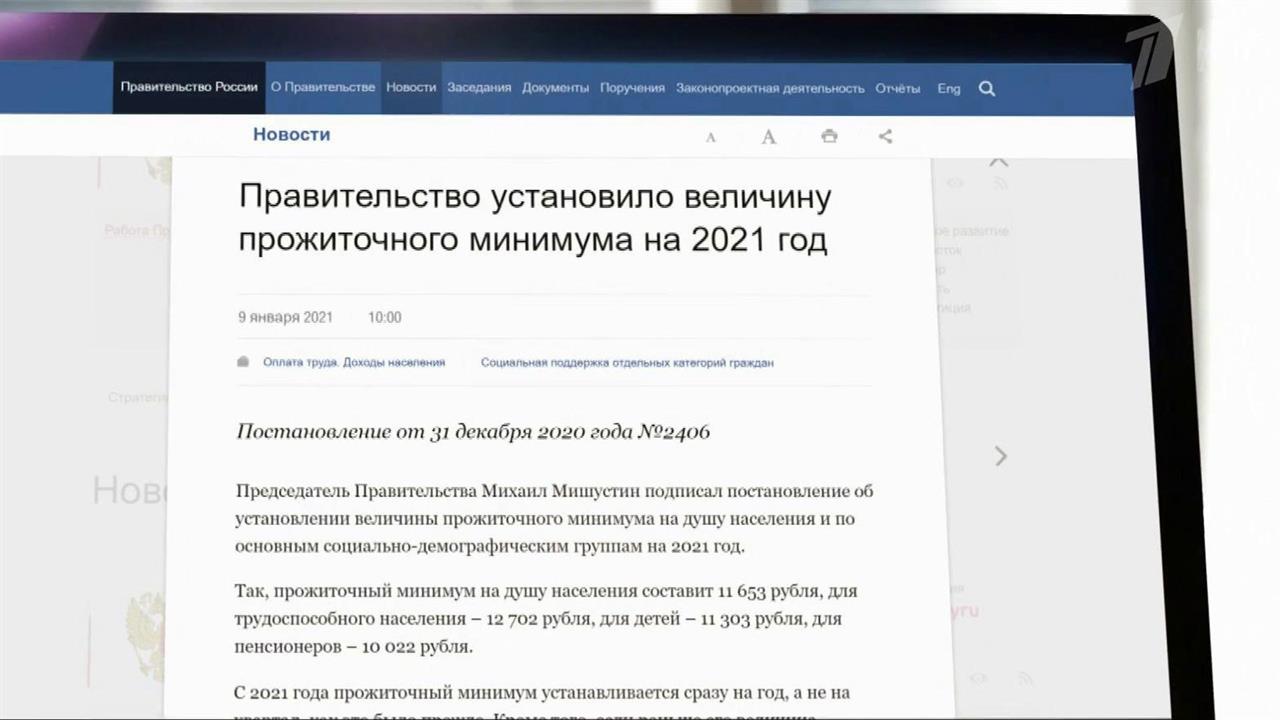This screenshot has width=1280, height=720.
Task: Open Законопроектная деятельность section
Action: click(770, 88)
